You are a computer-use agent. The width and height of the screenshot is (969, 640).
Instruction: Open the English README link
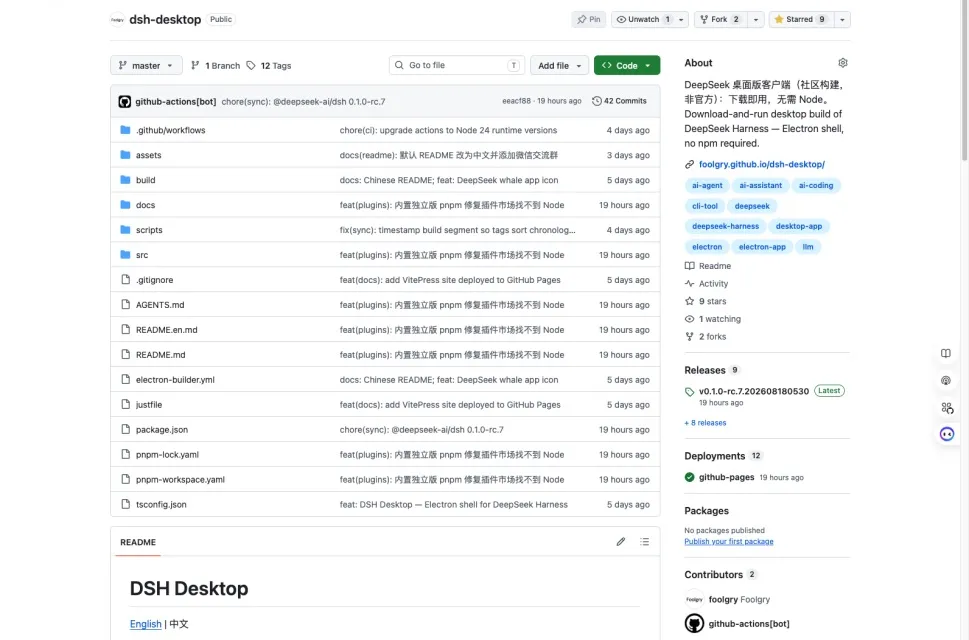click(x=145, y=624)
